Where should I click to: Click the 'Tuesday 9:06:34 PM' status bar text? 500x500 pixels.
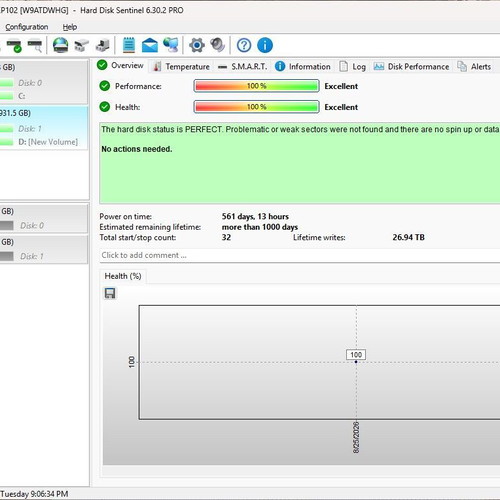click(x=34, y=494)
